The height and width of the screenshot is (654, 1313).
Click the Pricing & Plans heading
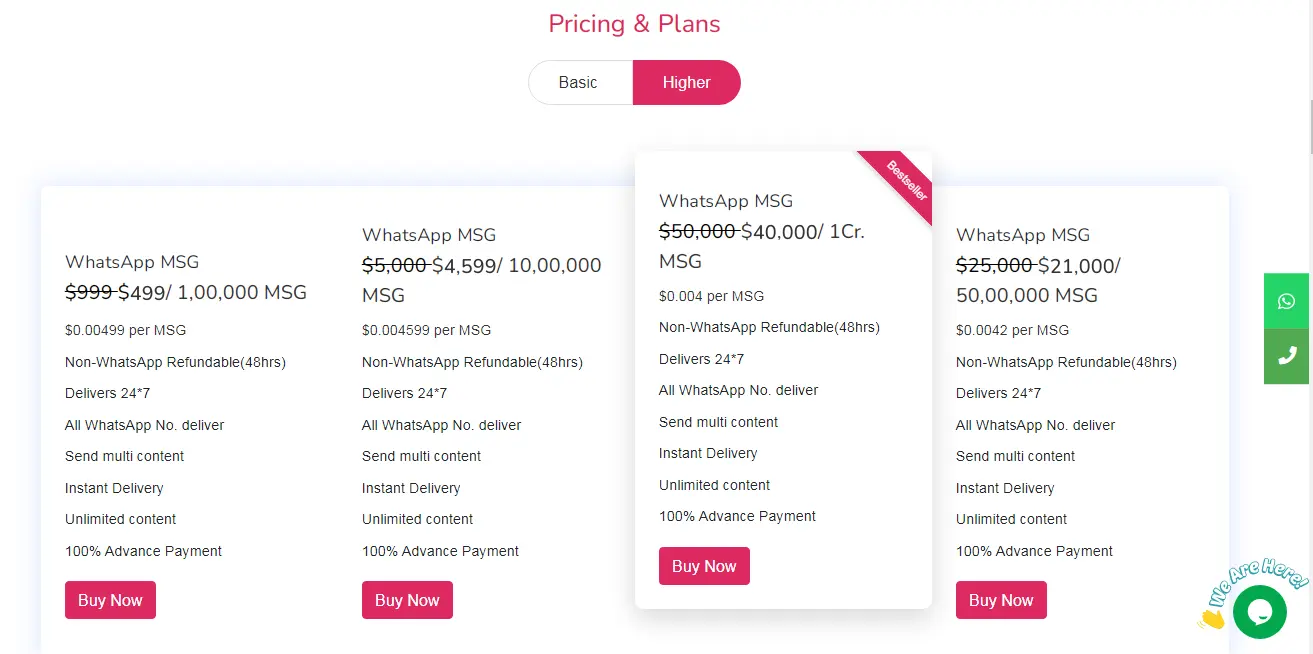[x=634, y=24]
